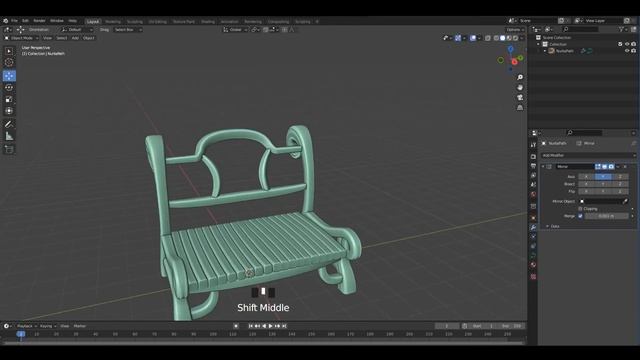The height and width of the screenshot is (360, 640).
Task: Toggle the camera view icon
Action: (520, 98)
